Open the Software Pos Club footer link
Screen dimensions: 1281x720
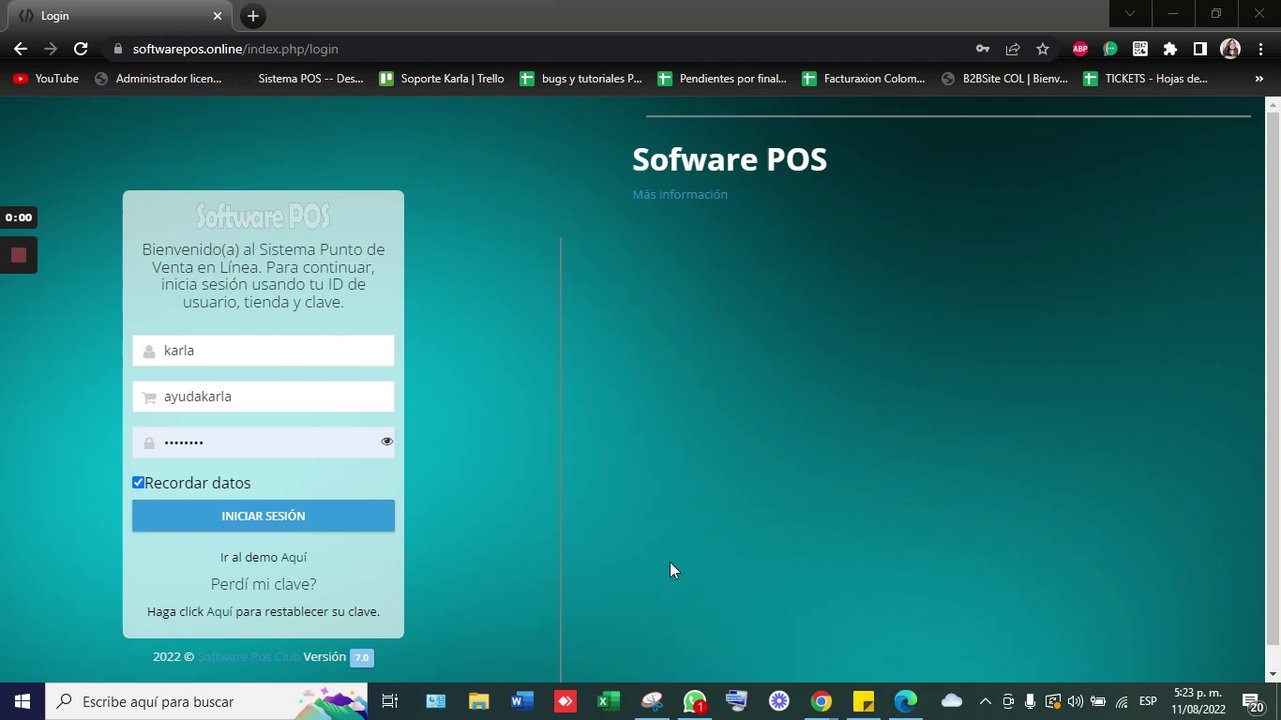[x=249, y=657]
